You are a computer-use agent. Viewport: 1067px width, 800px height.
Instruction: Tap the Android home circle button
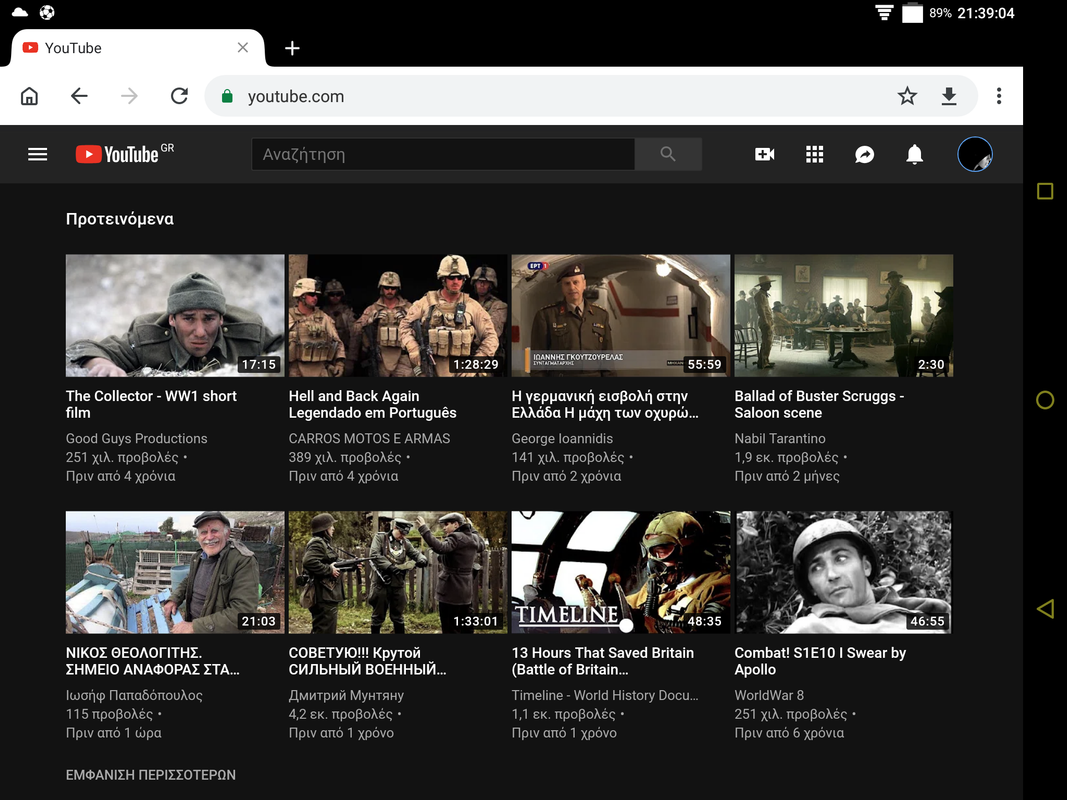tap(1045, 400)
